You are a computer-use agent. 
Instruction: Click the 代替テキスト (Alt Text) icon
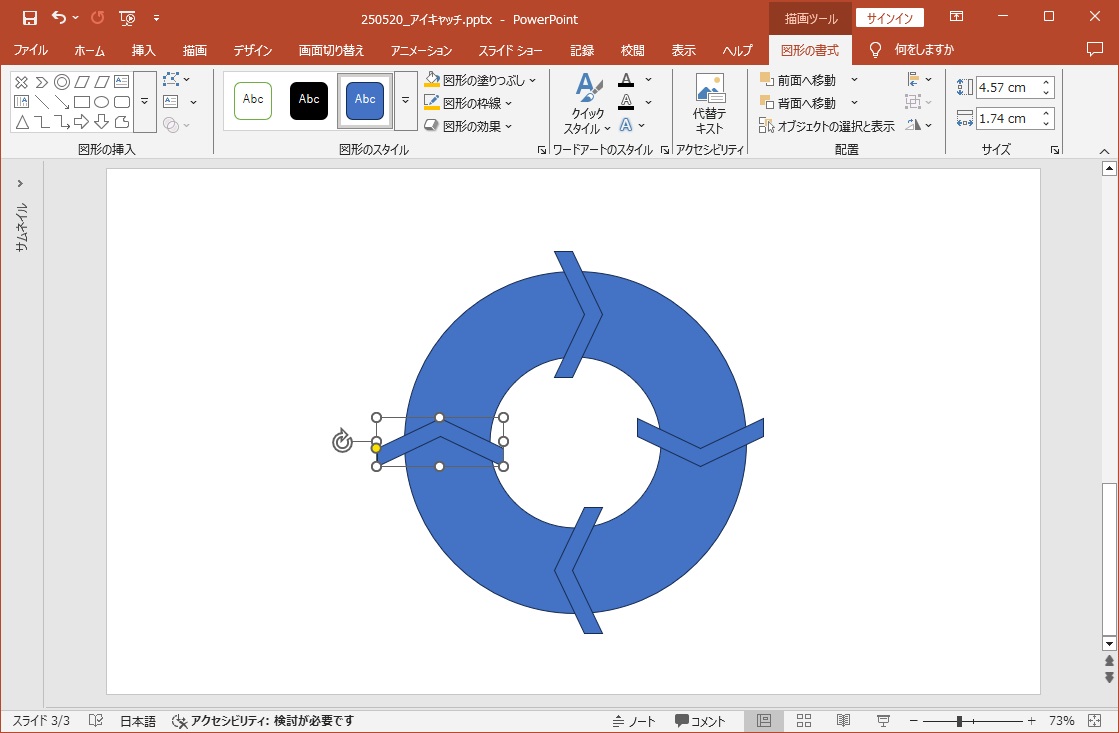coord(709,104)
